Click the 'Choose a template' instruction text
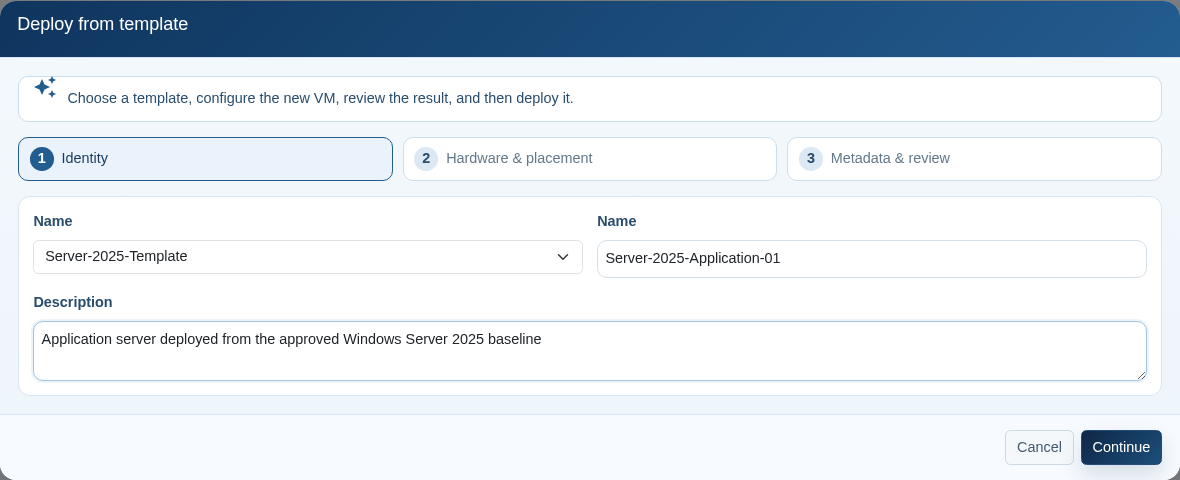Image resolution: width=1180 pixels, height=480 pixels. click(x=321, y=99)
